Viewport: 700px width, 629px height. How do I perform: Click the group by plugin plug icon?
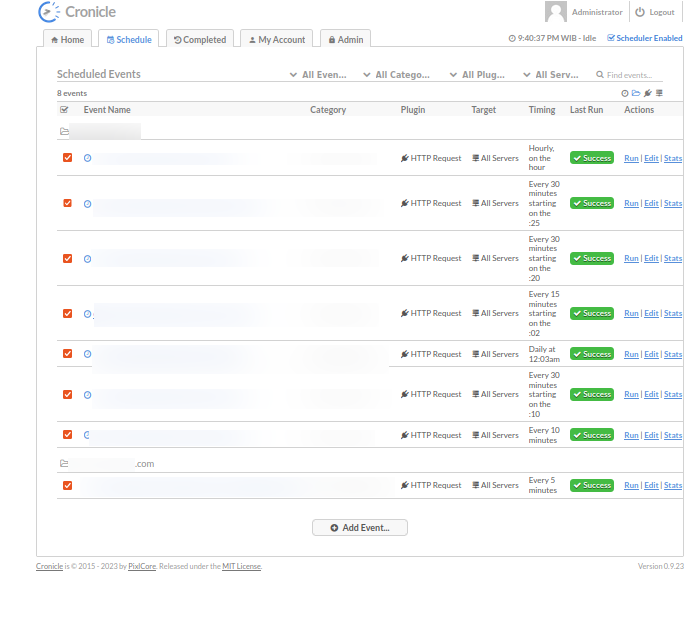pyautogui.click(x=648, y=93)
